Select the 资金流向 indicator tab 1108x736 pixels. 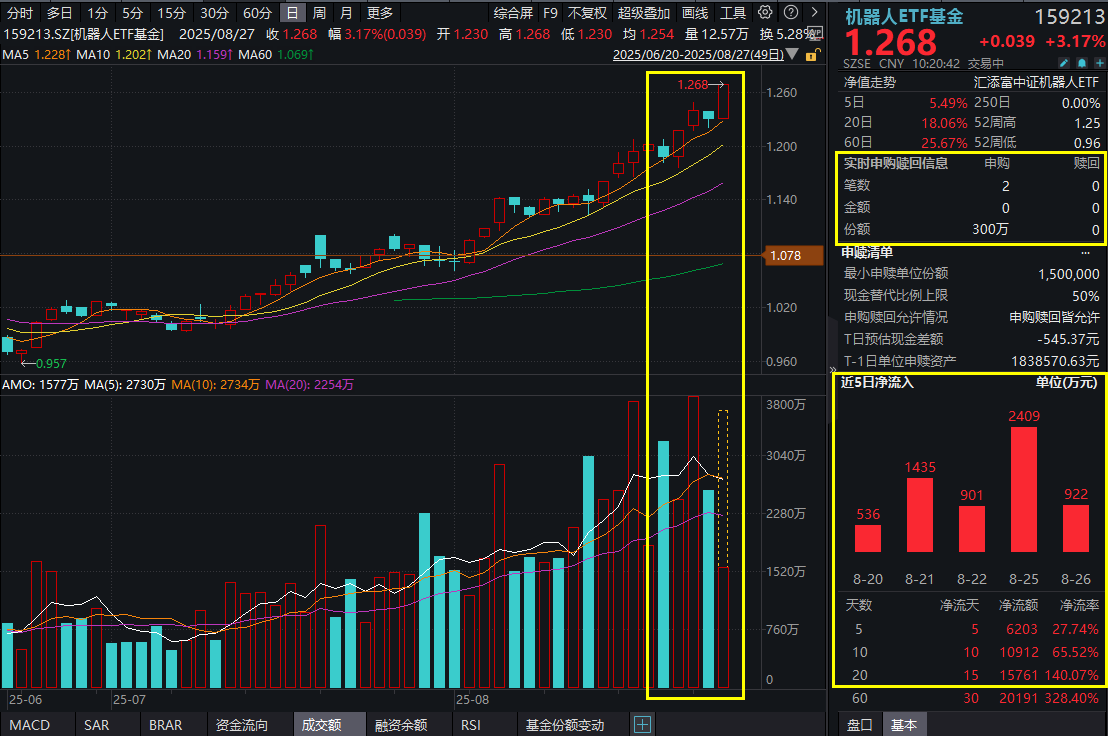pyautogui.click(x=241, y=725)
